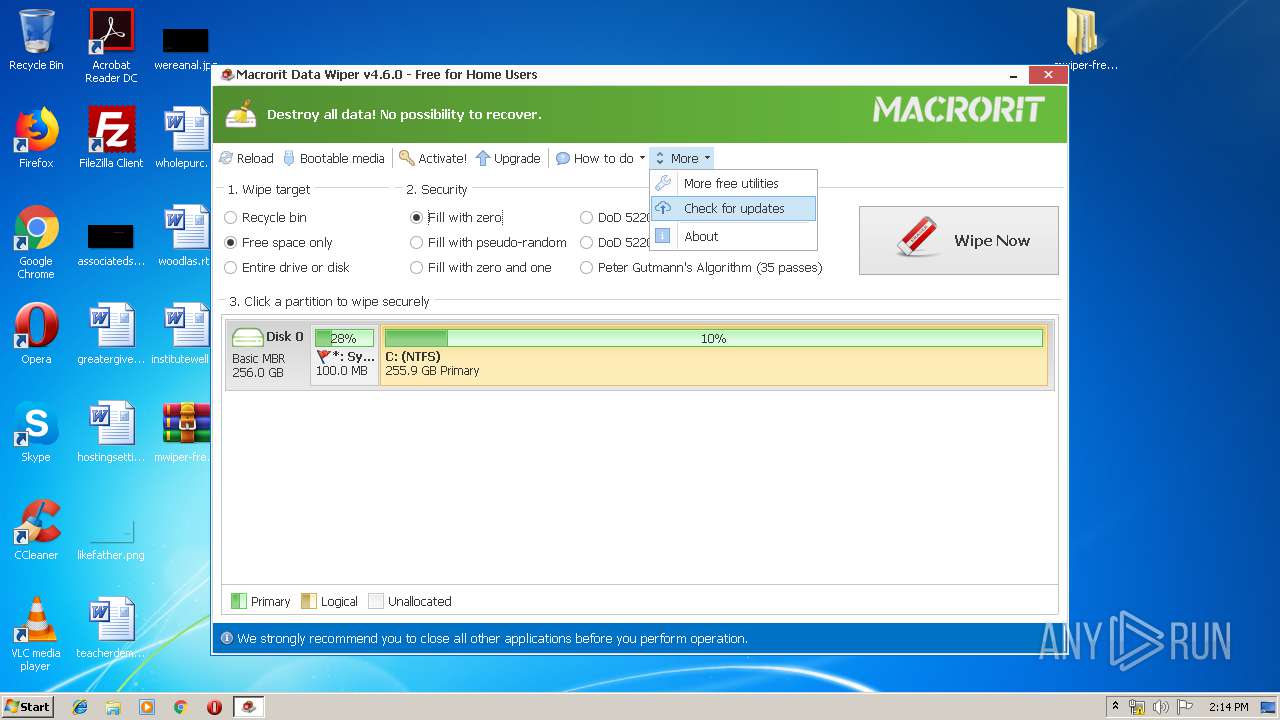The image size is (1280, 720).
Task: Open the mwiper-free WinRAR archive
Action: pyautogui.click(x=186, y=431)
